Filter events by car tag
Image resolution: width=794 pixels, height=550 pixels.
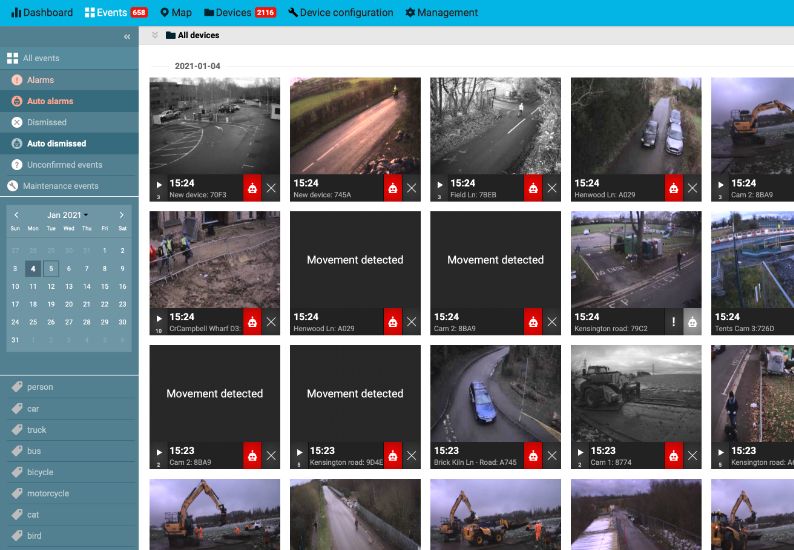tap(69, 408)
